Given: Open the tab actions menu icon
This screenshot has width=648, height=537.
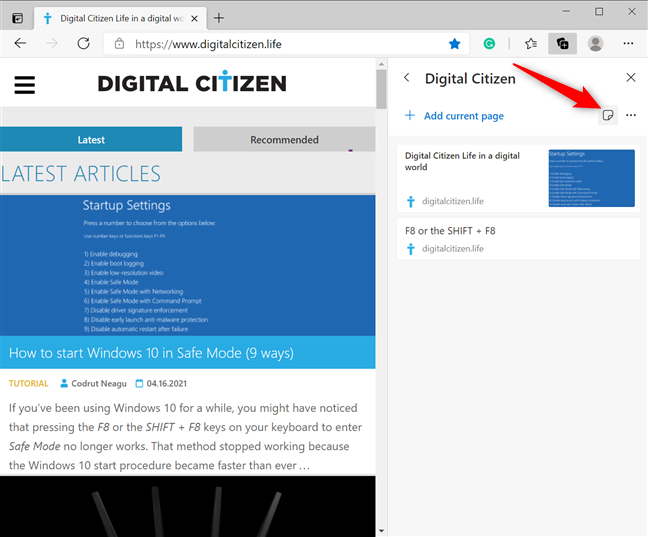Looking at the screenshot, I should (17, 18).
